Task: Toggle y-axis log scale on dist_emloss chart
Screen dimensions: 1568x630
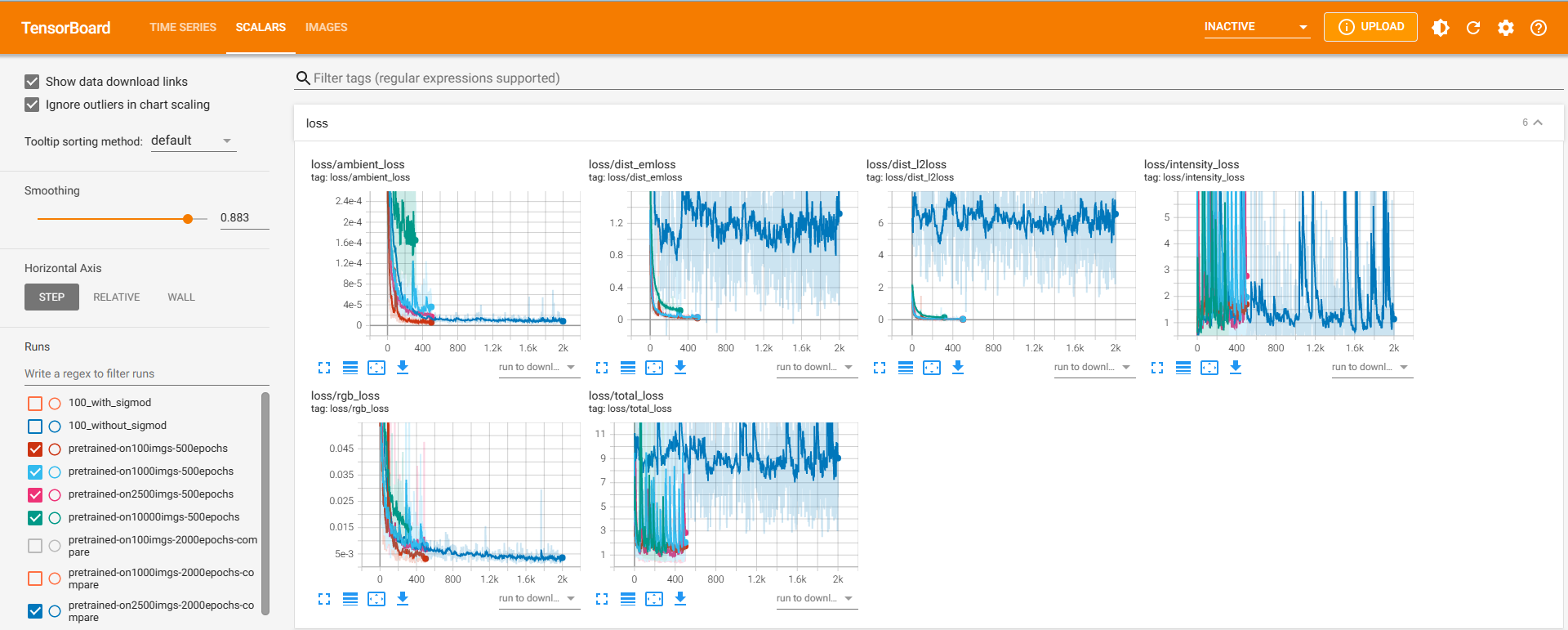Action: click(628, 368)
